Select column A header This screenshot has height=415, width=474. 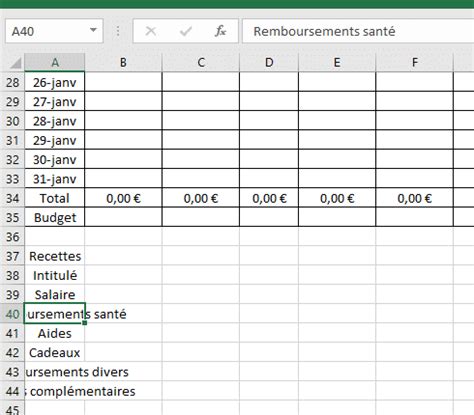click(55, 62)
